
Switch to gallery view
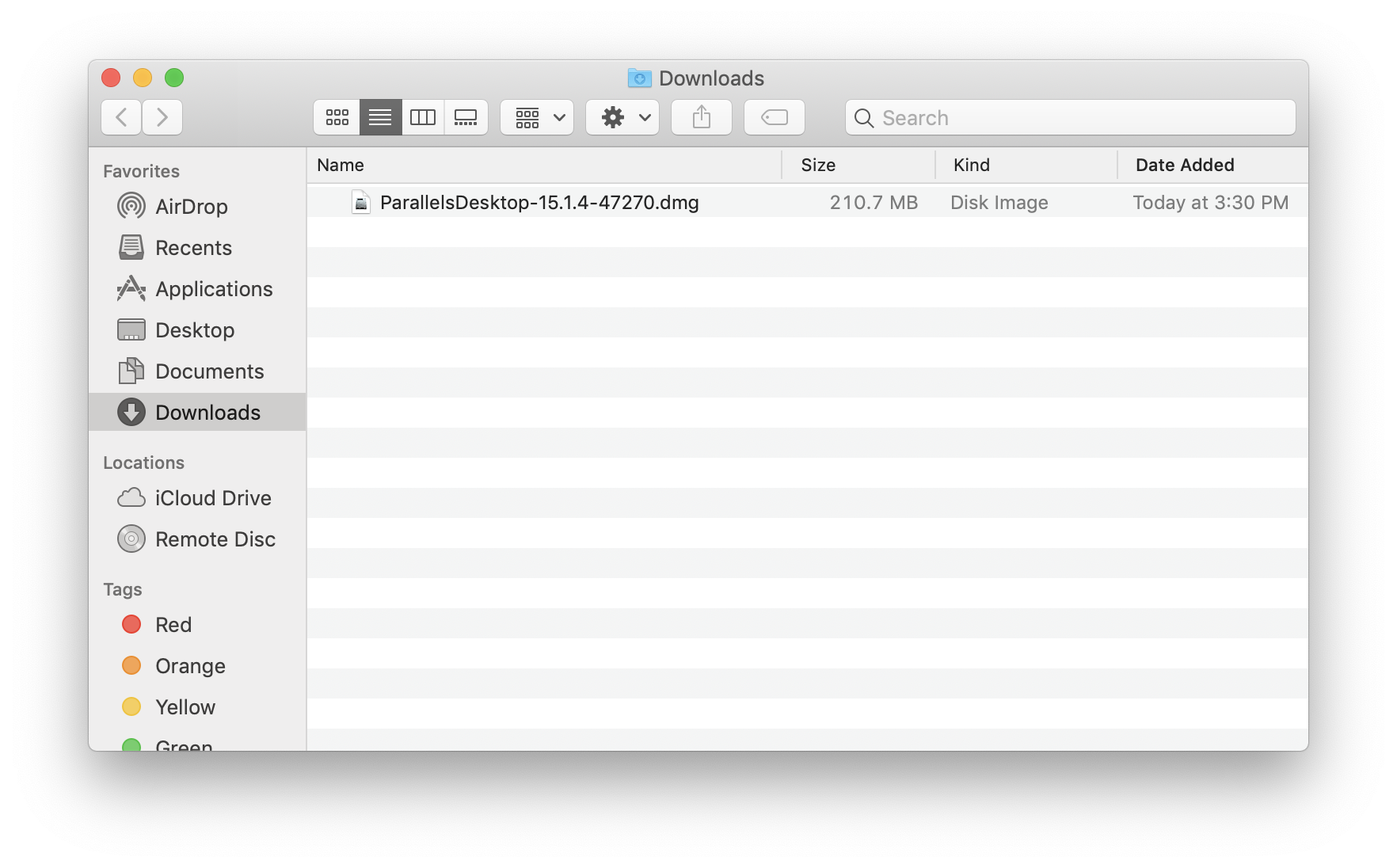tap(466, 117)
